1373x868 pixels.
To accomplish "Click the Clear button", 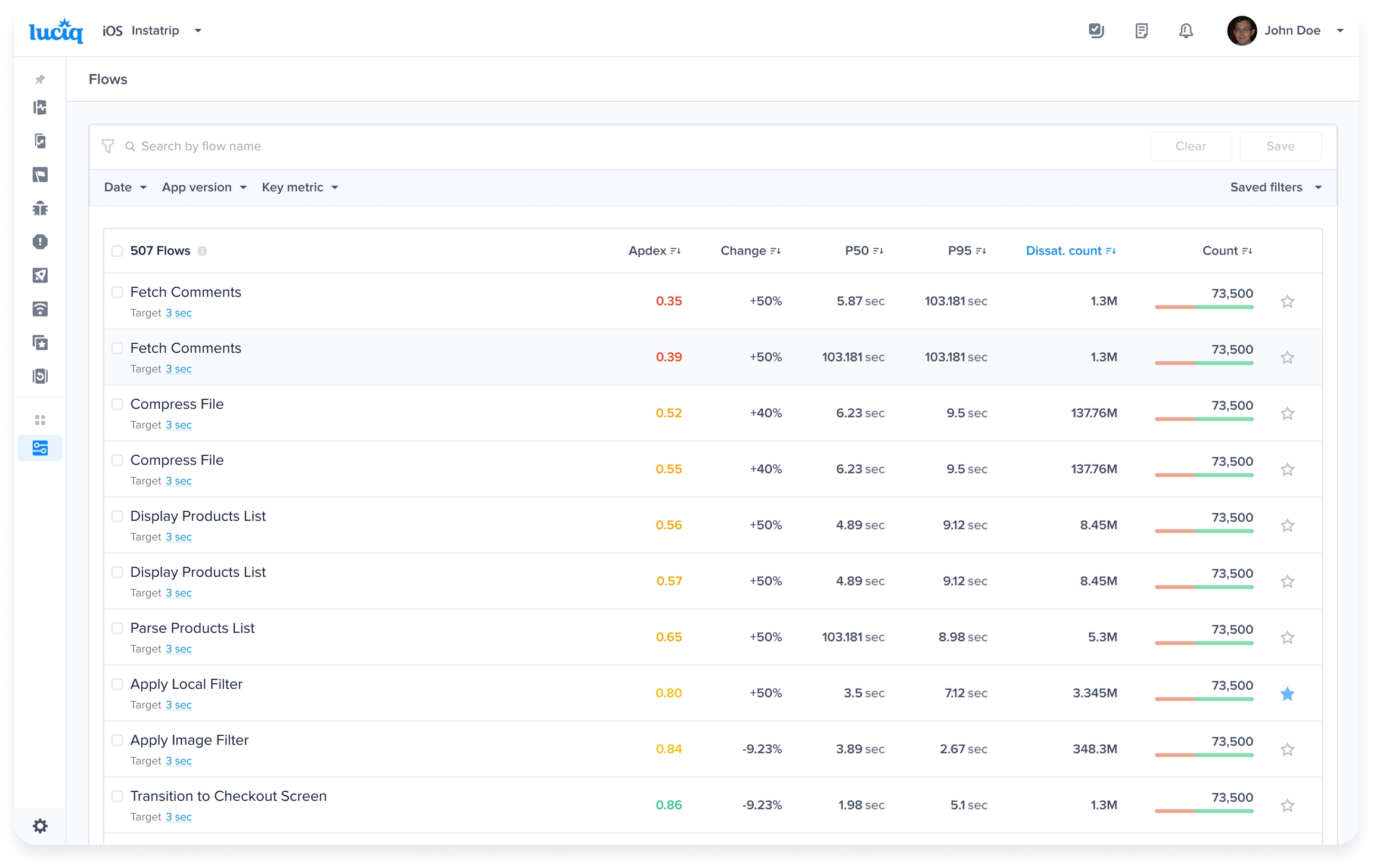I will tap(1190, 147).
